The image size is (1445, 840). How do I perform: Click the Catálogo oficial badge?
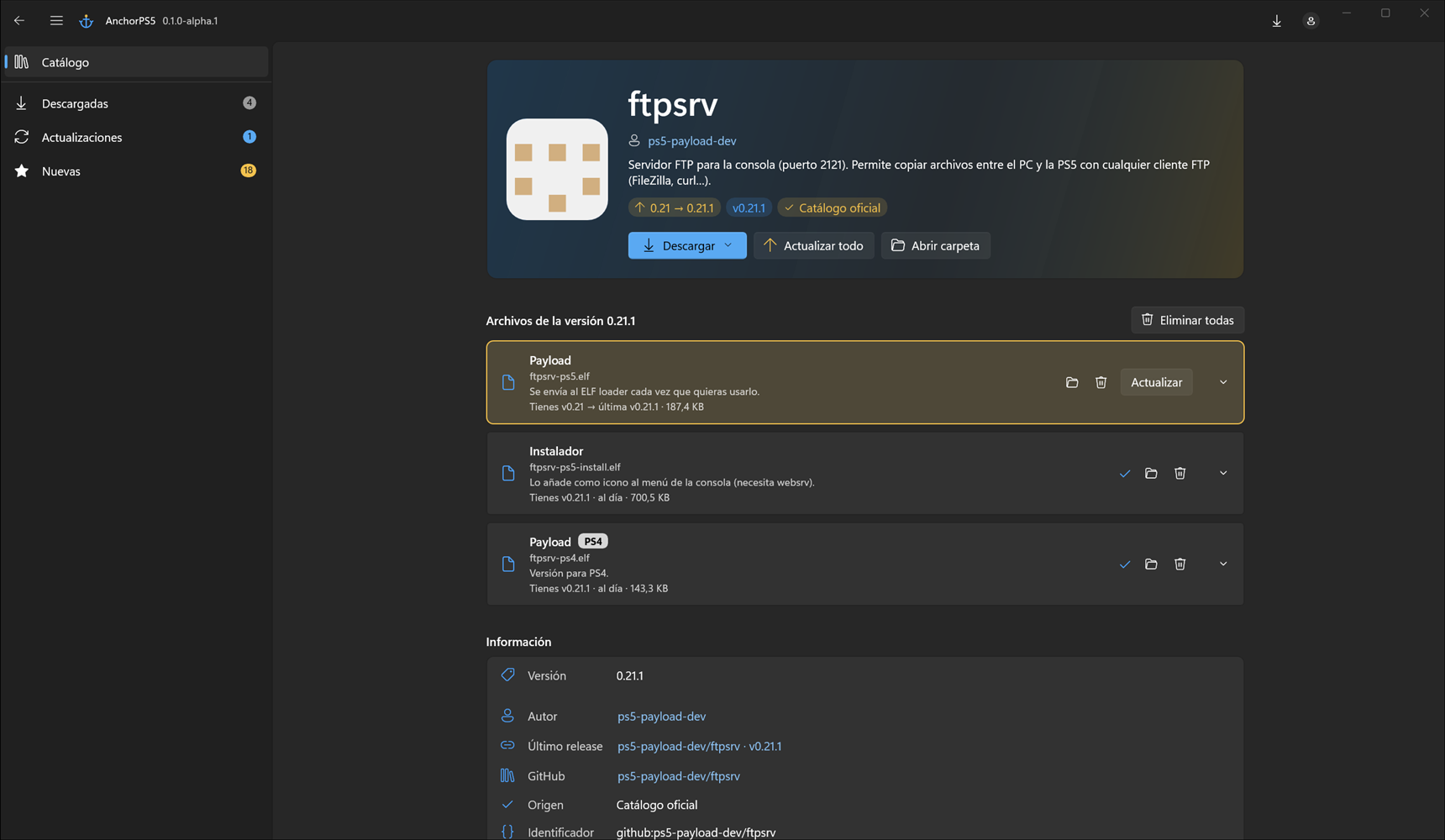coord(832,207)
